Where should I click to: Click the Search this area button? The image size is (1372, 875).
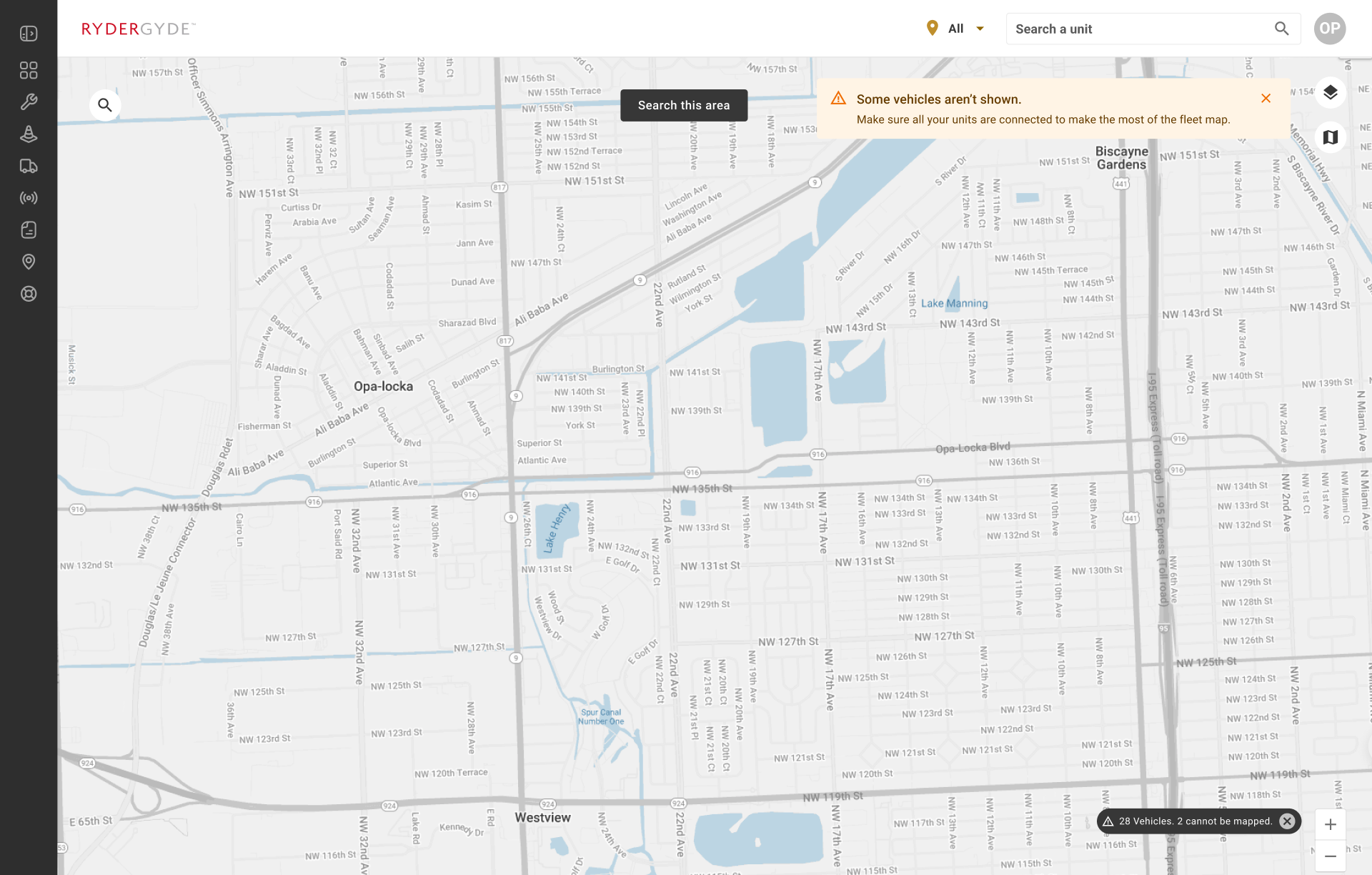[x=683, y=105]
